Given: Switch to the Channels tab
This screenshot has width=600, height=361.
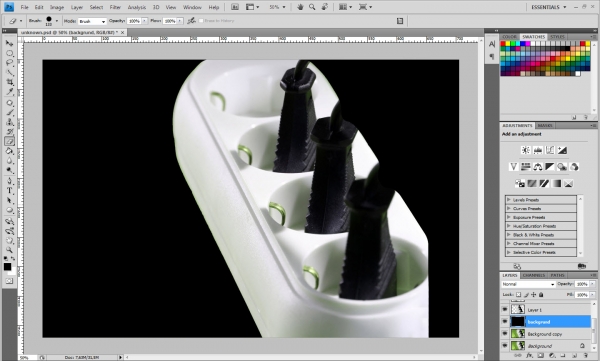Looking at the screenshot, I should 533,275.
